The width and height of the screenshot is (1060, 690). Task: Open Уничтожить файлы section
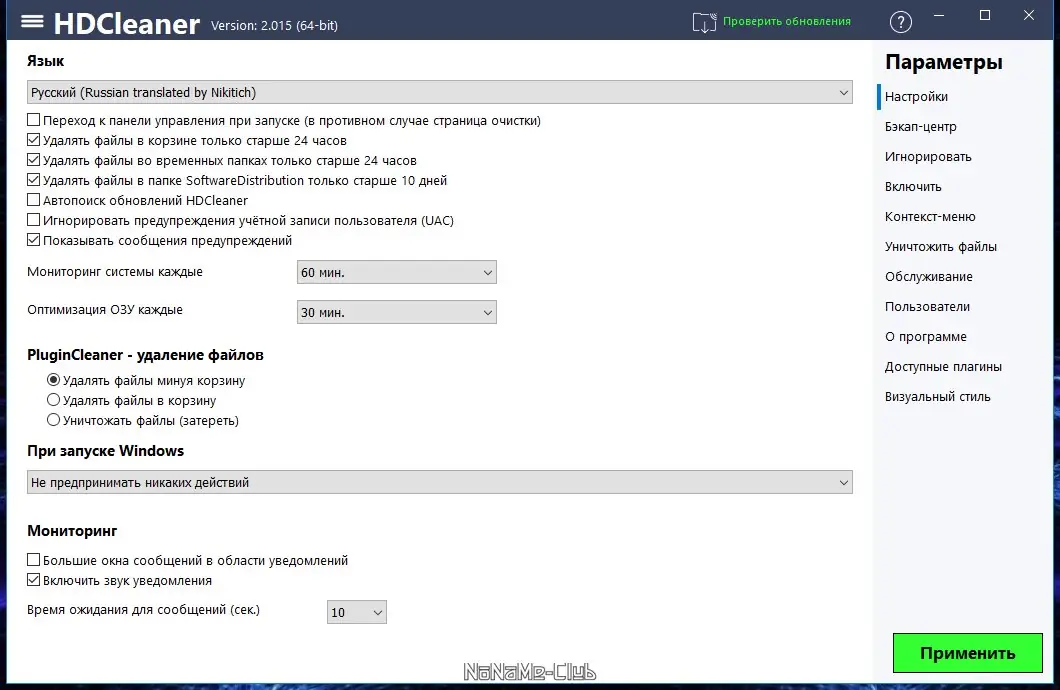(941, 247)
